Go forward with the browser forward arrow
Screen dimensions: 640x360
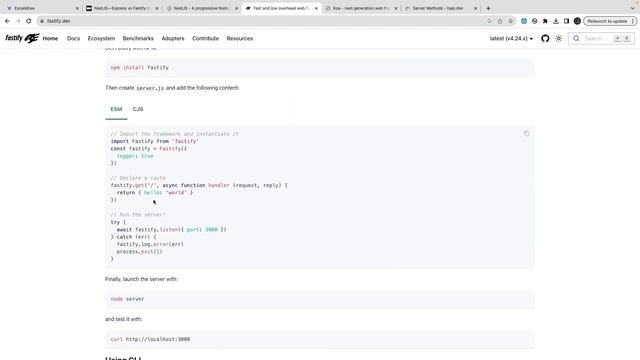pos(18,21)
